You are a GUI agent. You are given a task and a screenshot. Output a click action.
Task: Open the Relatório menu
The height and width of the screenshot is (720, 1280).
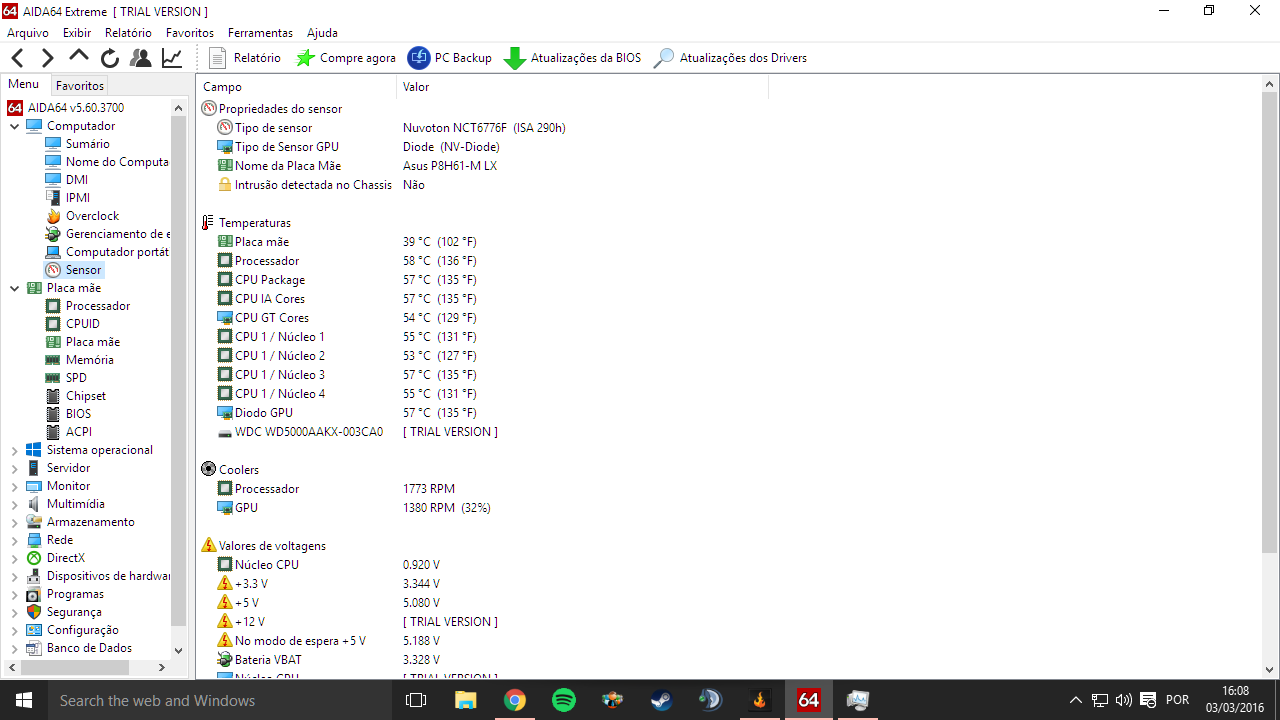click(x=128, y=33)
